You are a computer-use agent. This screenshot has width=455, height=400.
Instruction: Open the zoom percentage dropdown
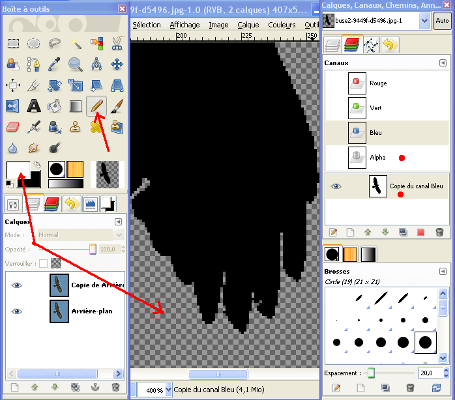168,389
